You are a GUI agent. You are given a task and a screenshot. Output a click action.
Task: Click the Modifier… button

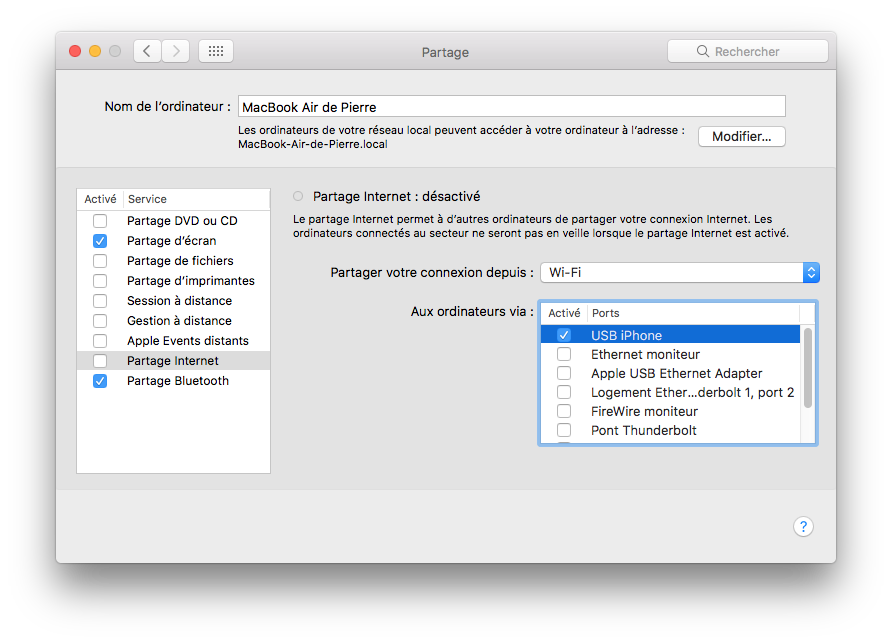pos(741,137)
